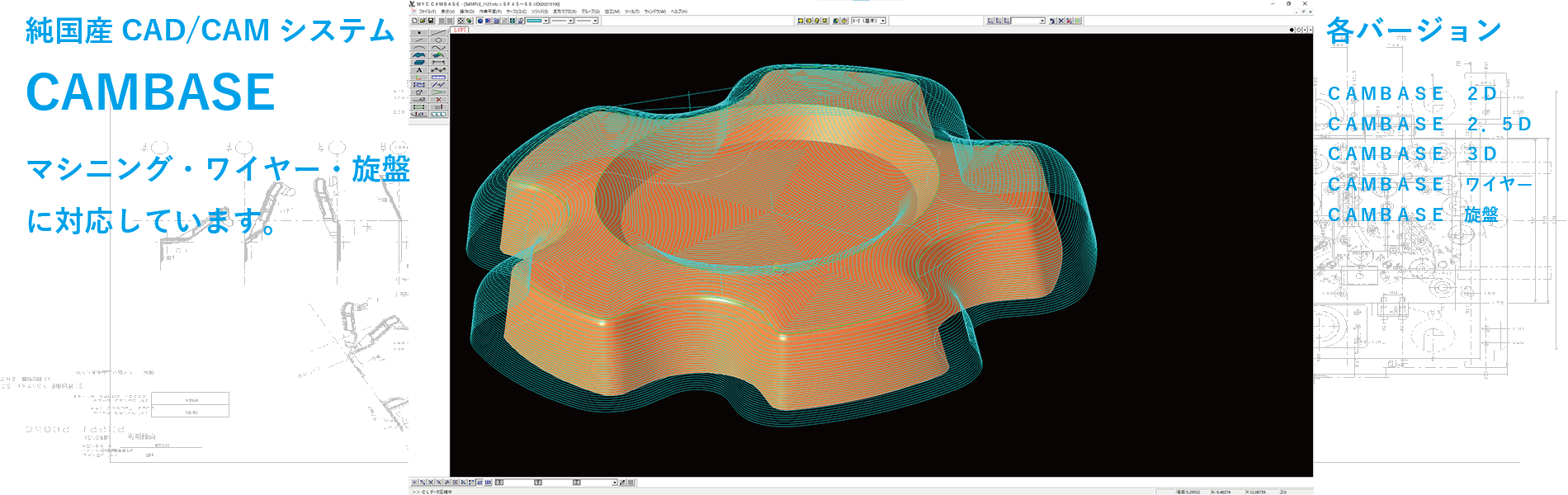Click CAMBASE ワイヤー version text
The height and width of the screenshot is (495, 1568).
(1429, 185)
